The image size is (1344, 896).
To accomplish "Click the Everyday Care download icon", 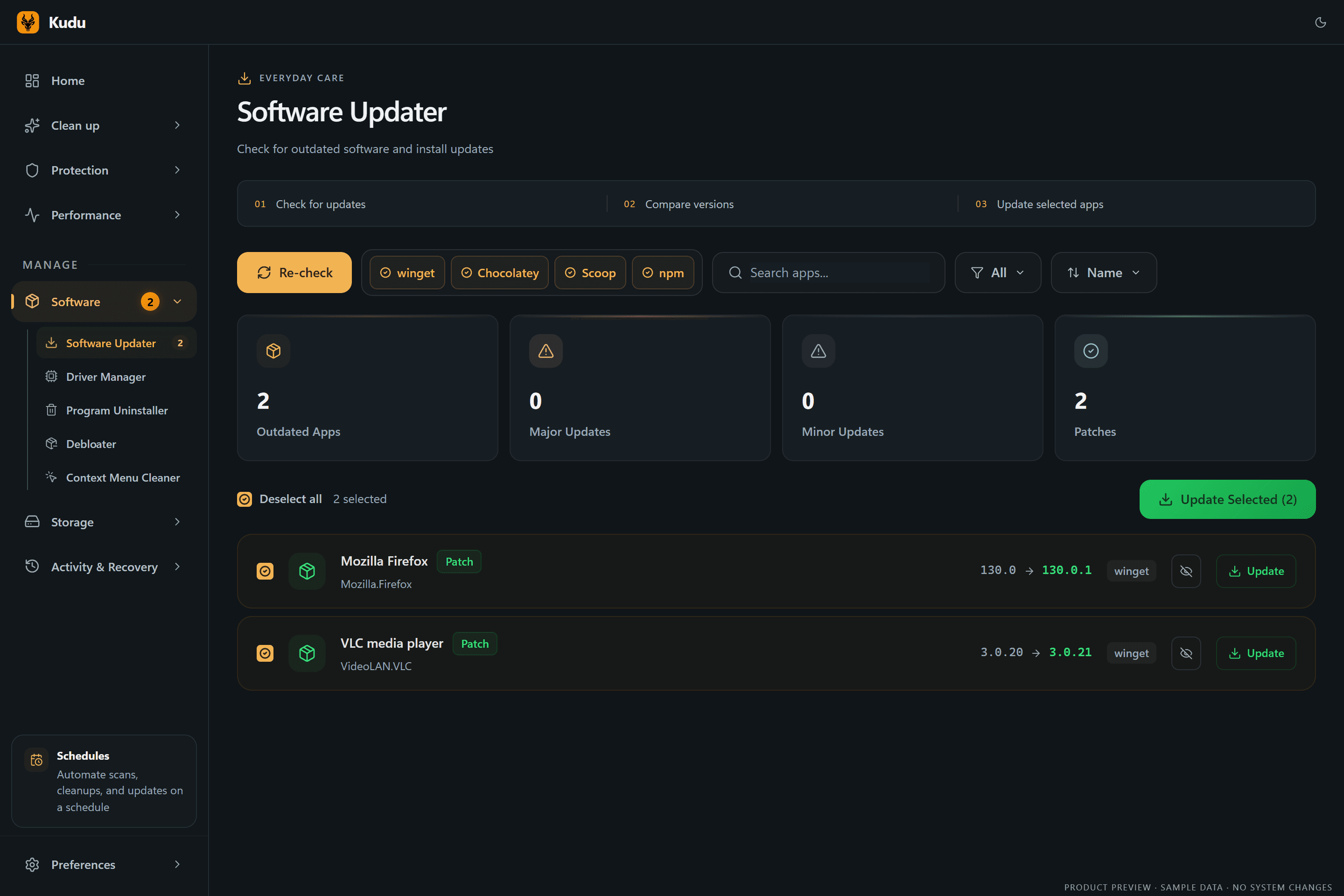I will point(245,78).
